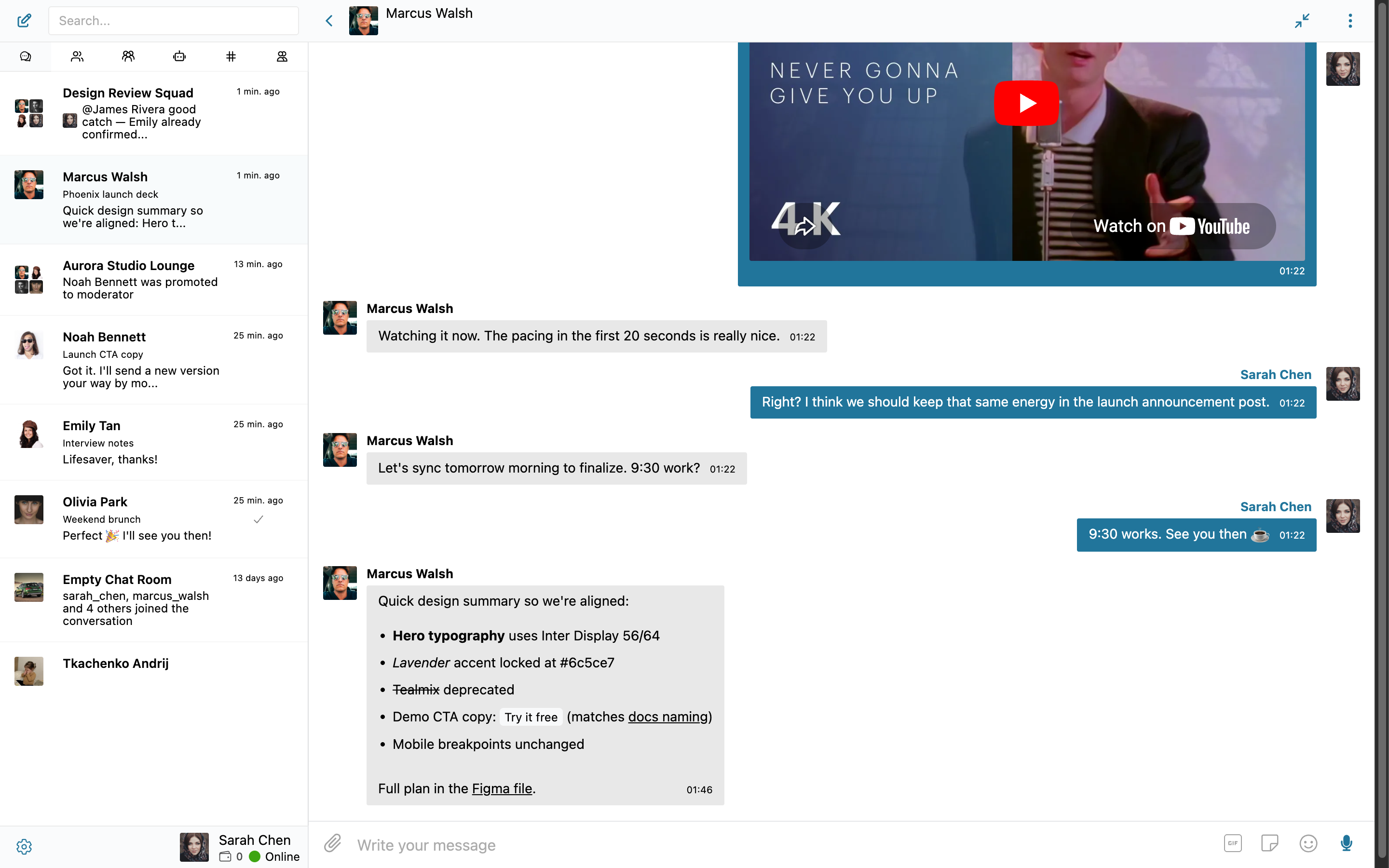
Task: Click Sarah Chen avatar beside video message
Action: [x=1343, y=69]
